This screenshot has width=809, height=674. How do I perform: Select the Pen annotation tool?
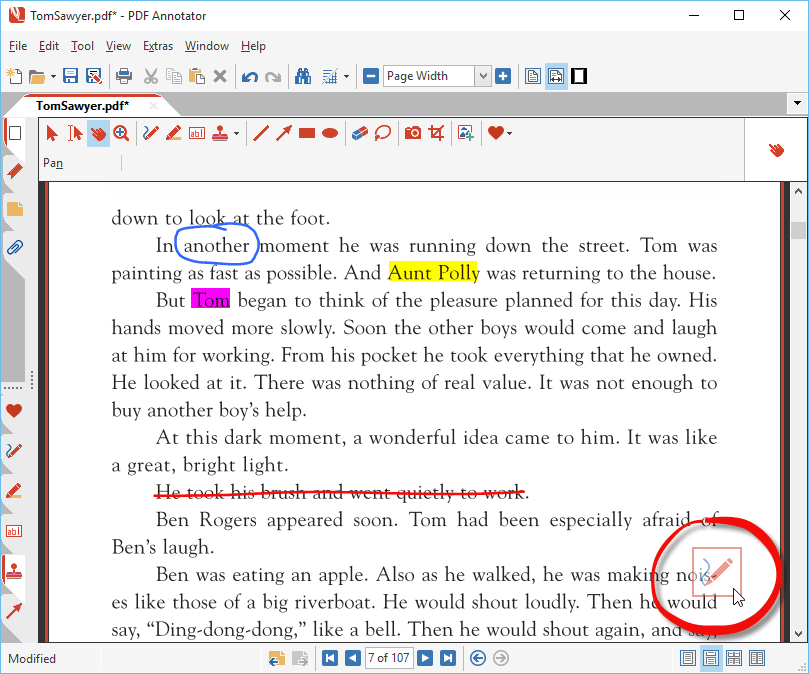151,134
